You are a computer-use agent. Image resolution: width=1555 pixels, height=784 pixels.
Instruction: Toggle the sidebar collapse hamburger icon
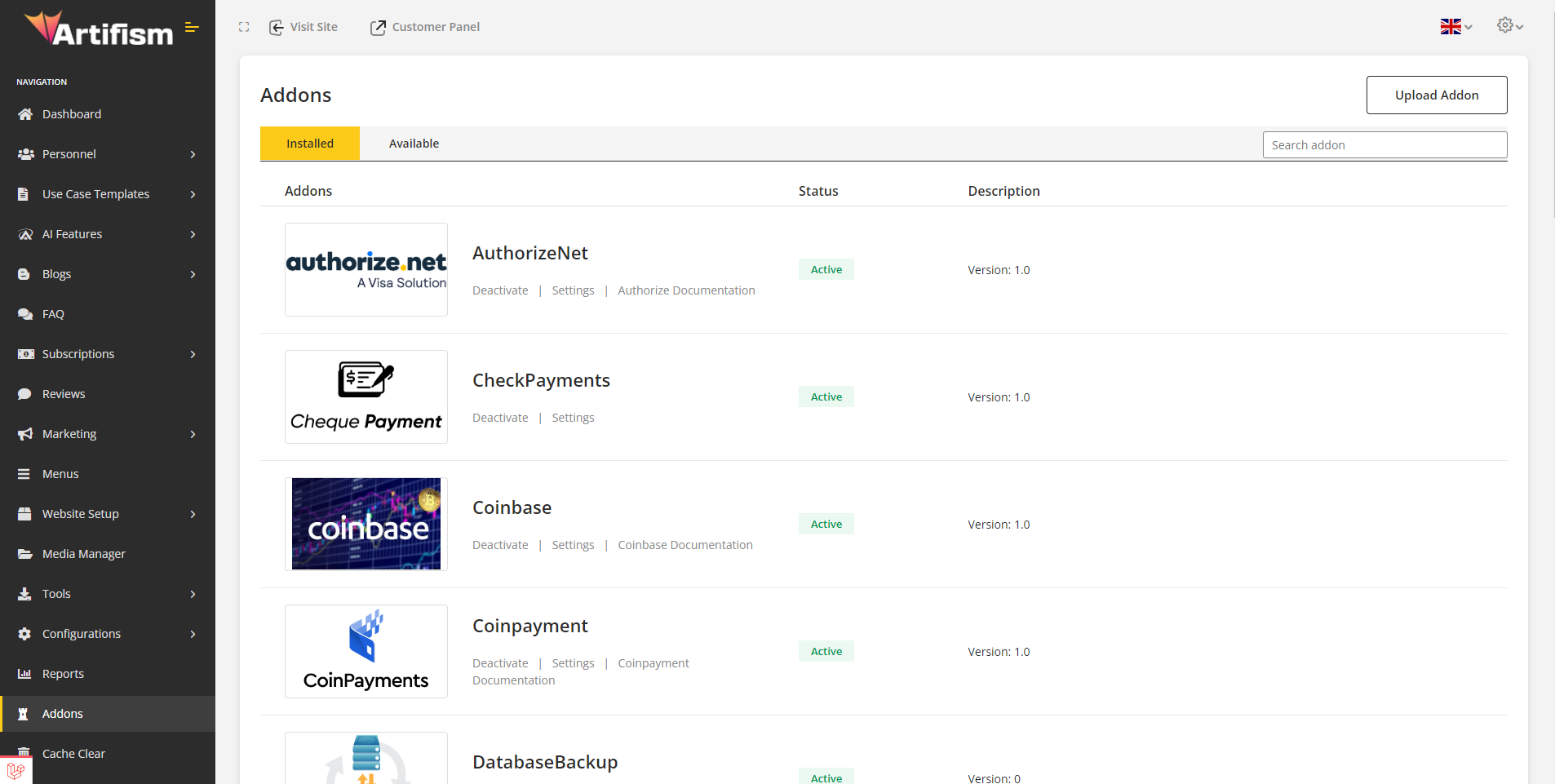[192, 28]
